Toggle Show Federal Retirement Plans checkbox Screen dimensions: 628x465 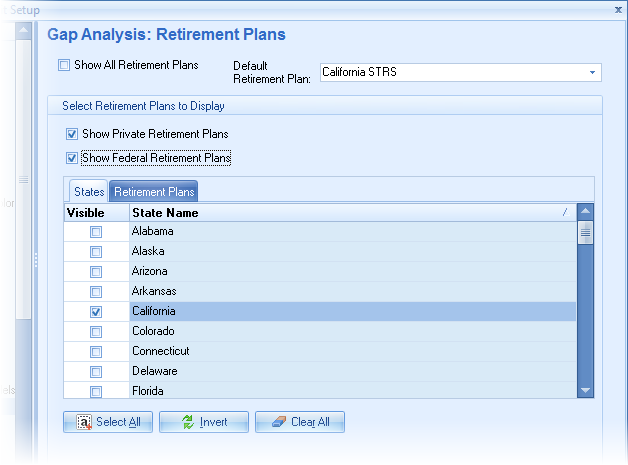pos(72,158)
